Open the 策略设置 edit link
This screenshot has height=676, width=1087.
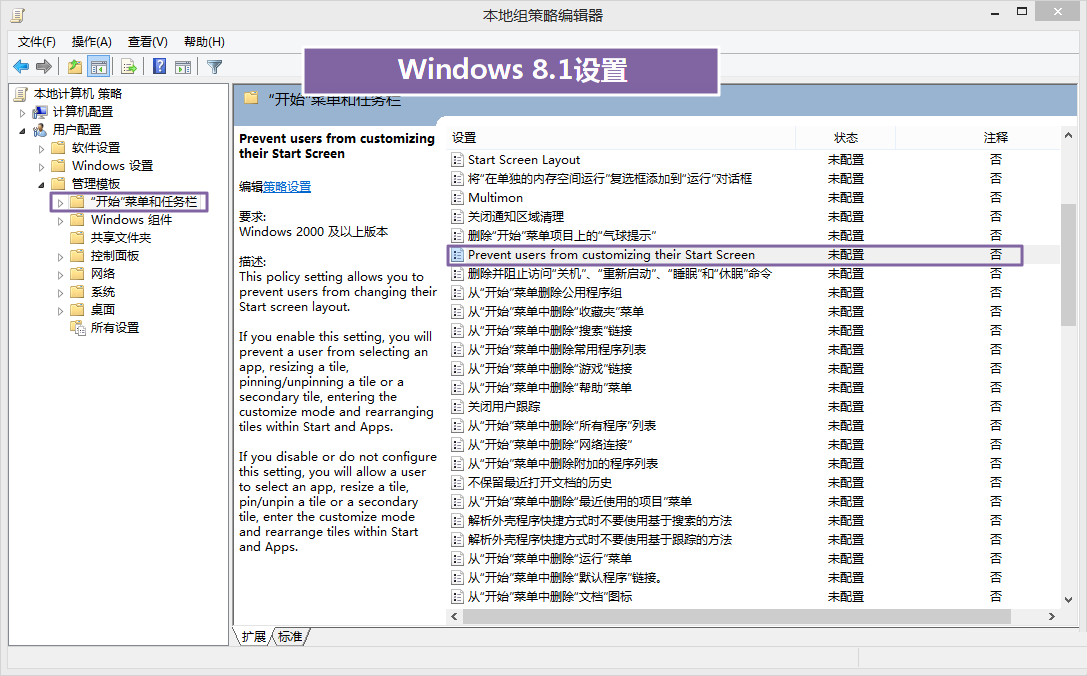[x=287, y=187]
